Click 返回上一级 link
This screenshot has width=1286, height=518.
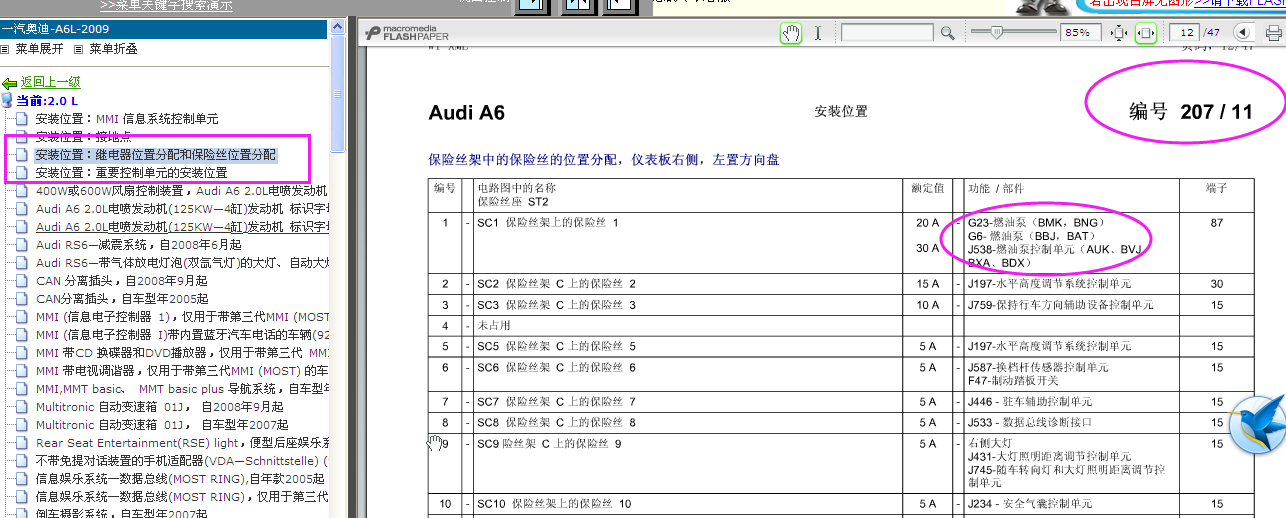point(50,83)
